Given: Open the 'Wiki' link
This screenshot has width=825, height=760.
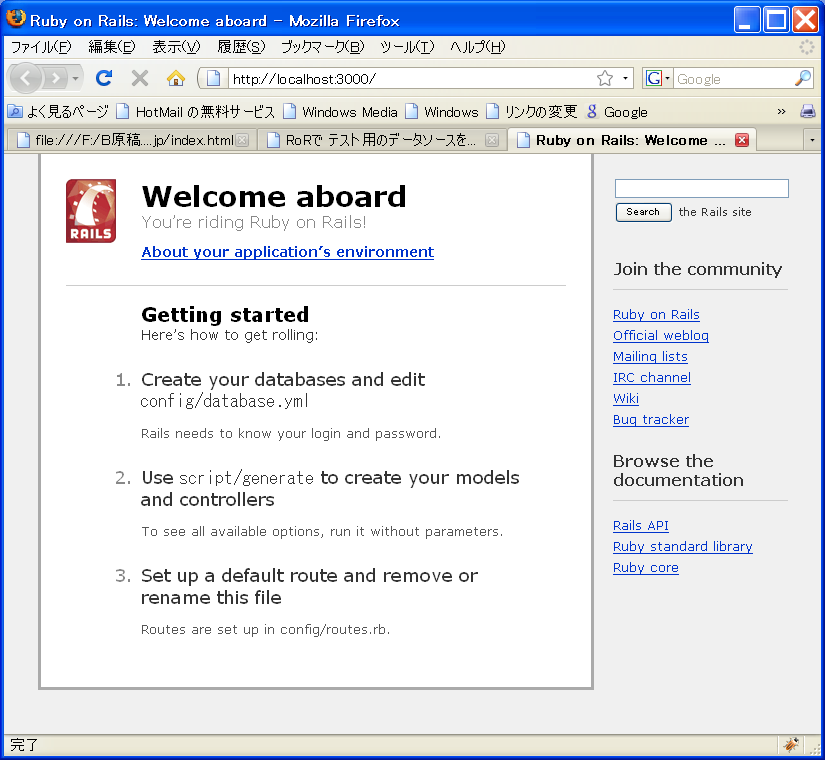Looking at the screenshot, I should click(626, 399).
